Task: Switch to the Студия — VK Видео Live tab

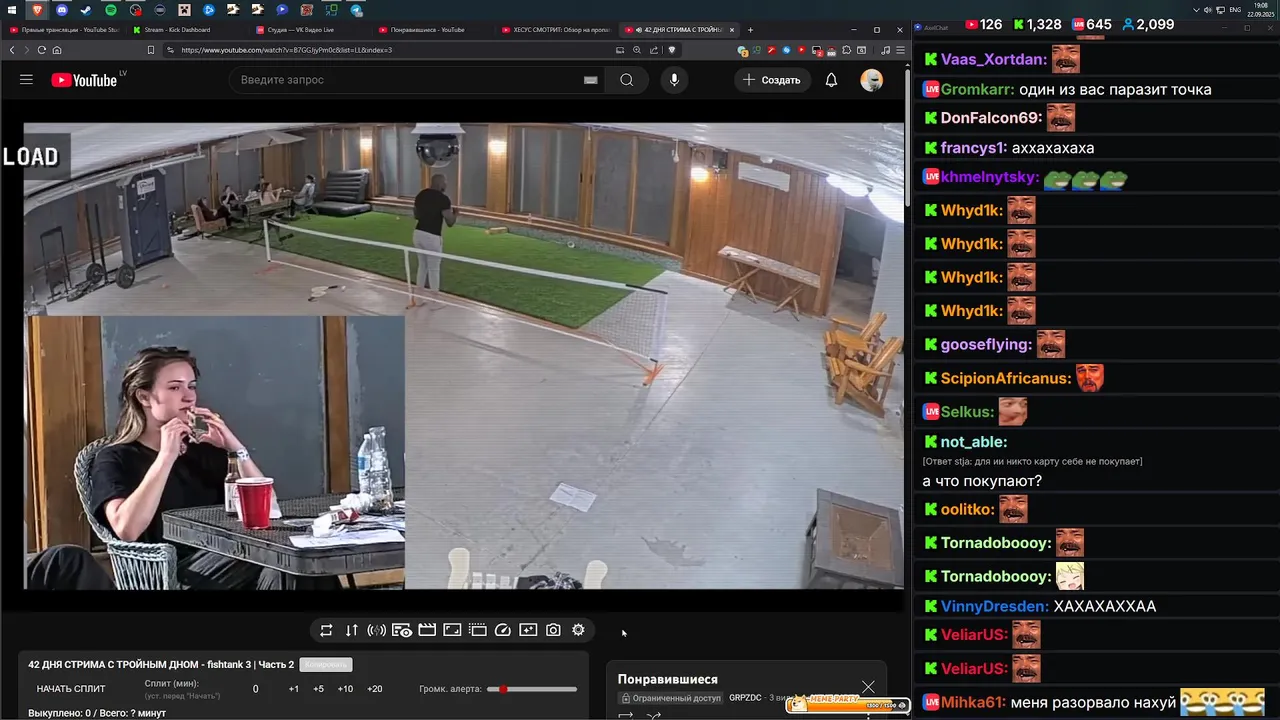Action: click(308, 30)
